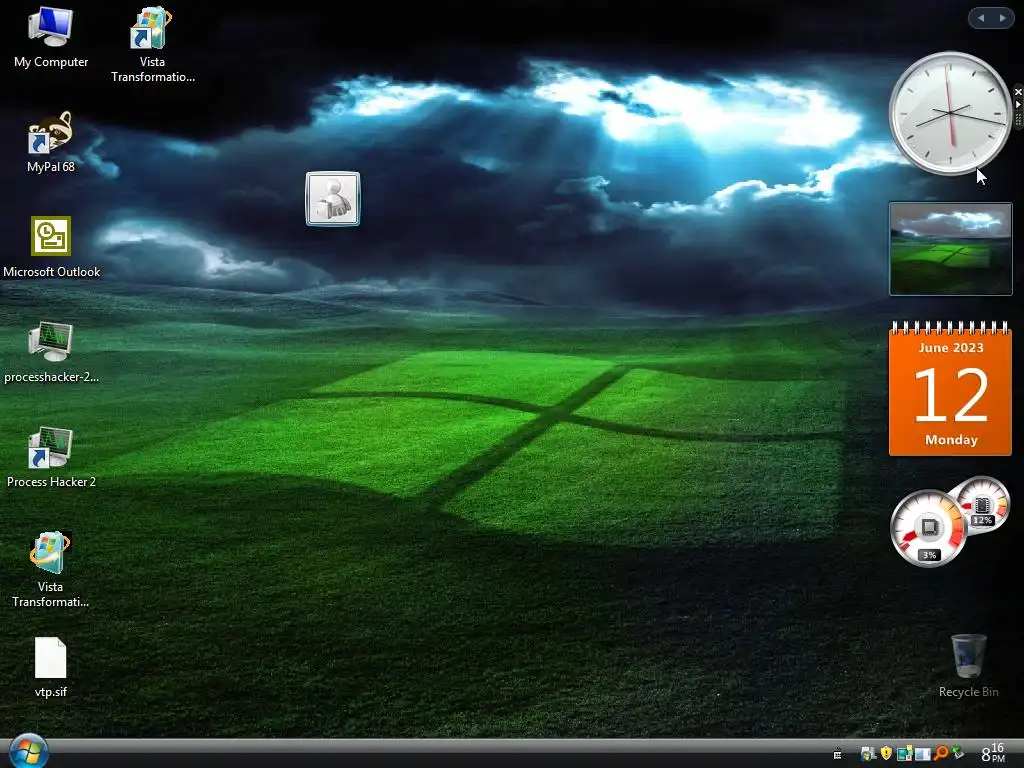Select the Process Hacker 2 shortcut

coord(51,457)
